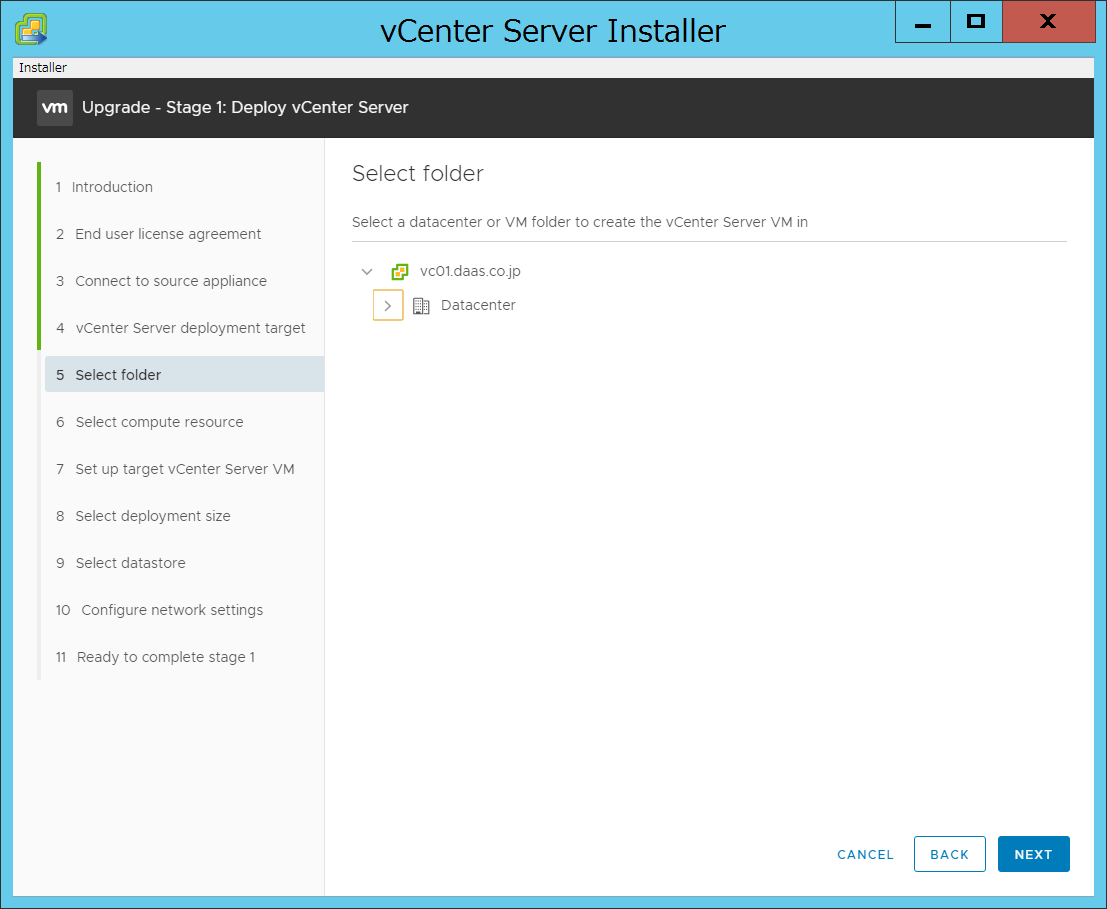This screenshot has height=909, width=1107.
Task: Expand the Datacenter tree node
Action: (388, 306)
